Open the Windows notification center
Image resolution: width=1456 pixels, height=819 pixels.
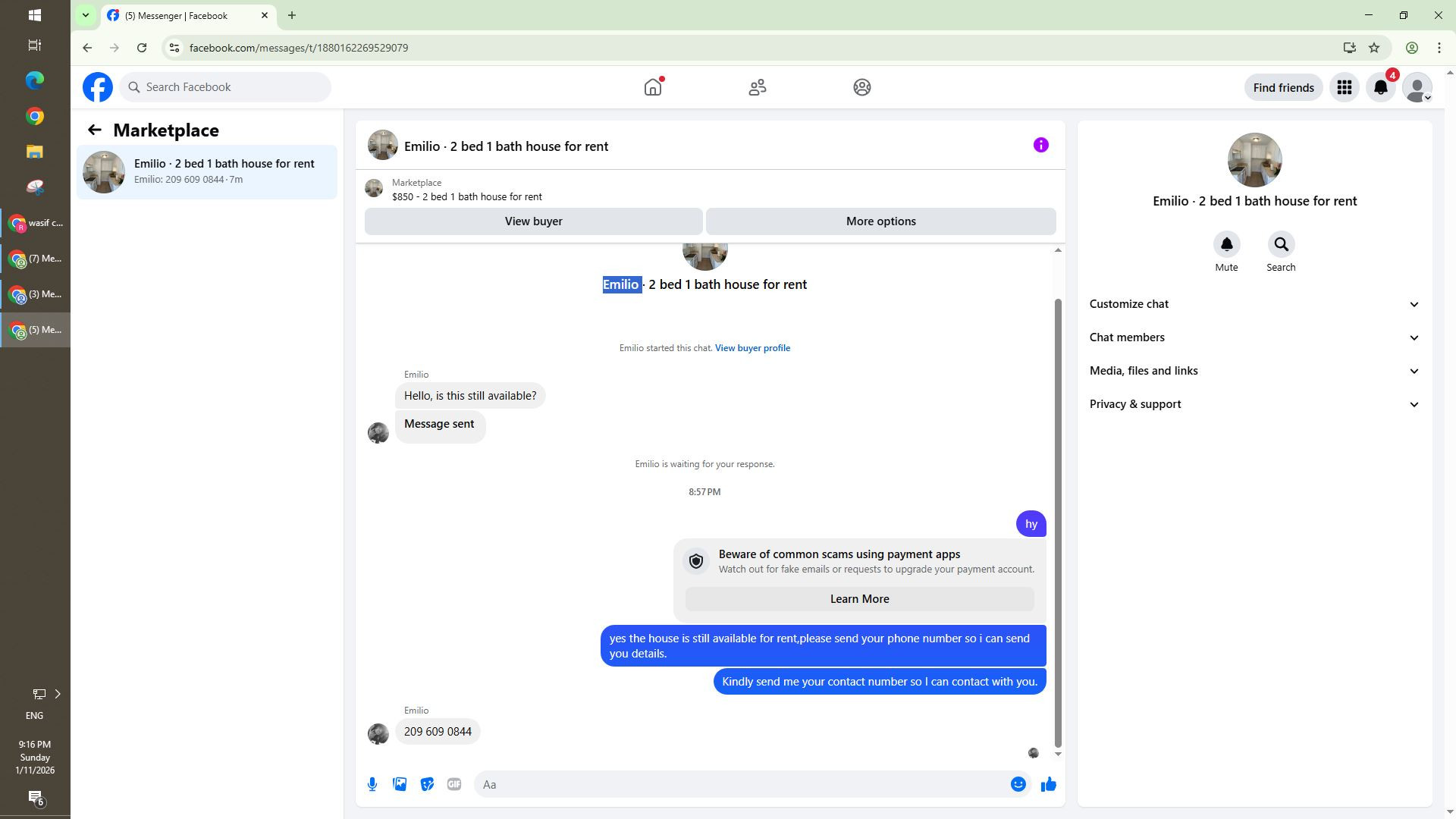36,798
